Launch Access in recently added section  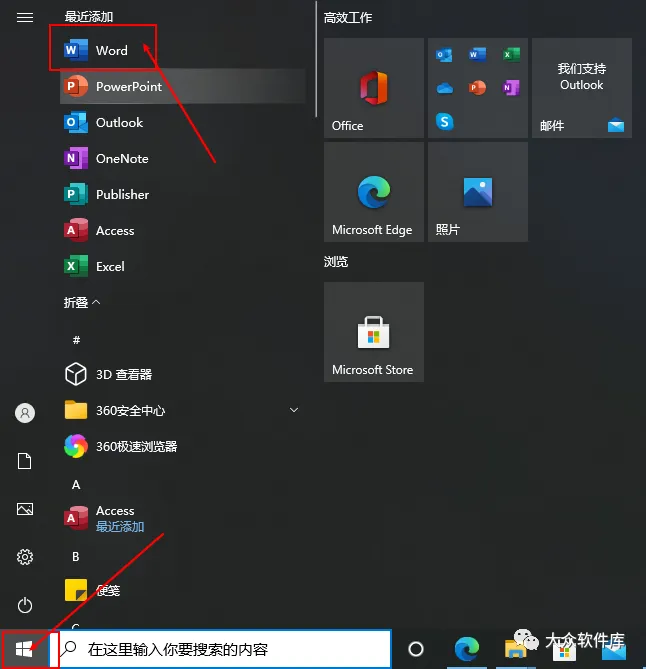(x=183, y=230)
